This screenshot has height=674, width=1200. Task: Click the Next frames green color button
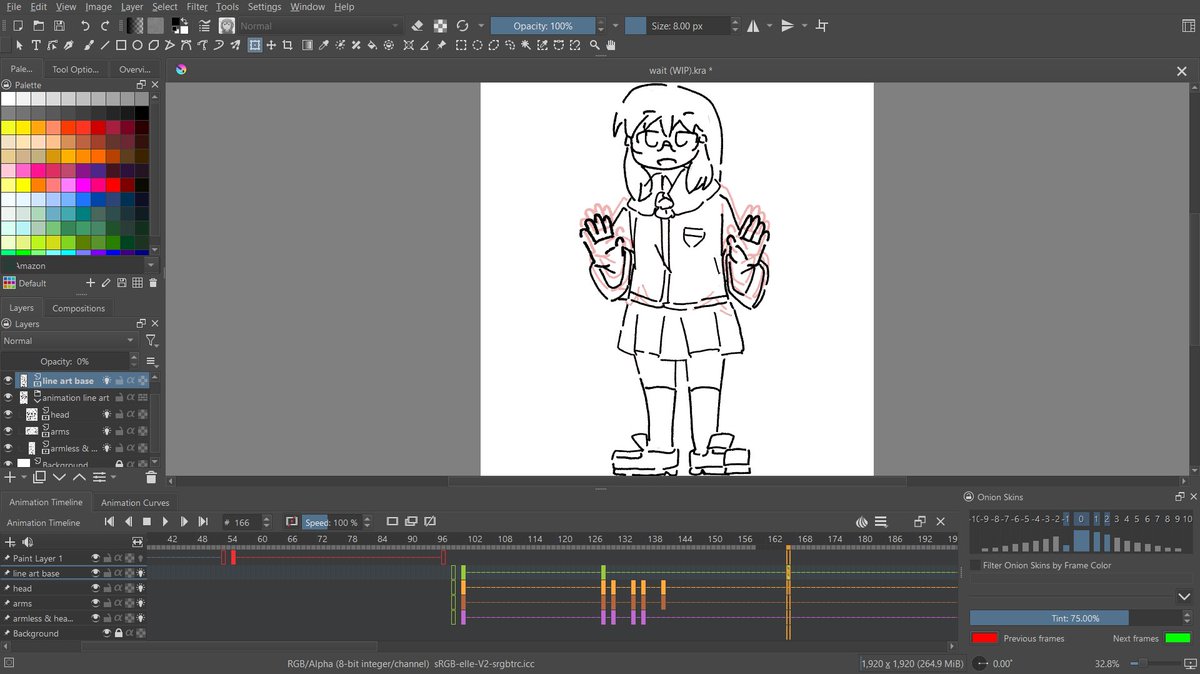click(x=1178, y=638)
